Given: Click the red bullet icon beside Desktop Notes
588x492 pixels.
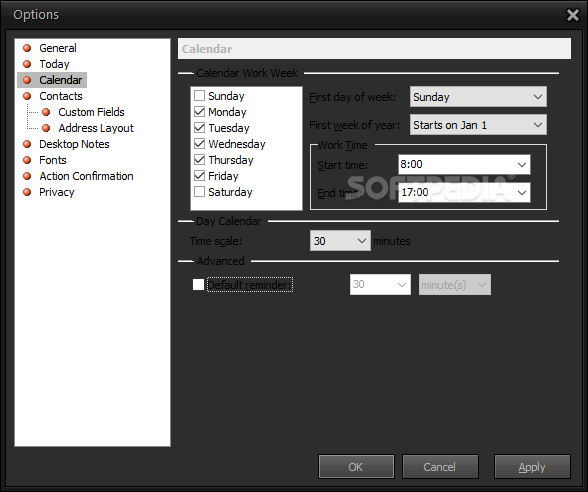Looking at the screenshot, I should pyautogui.click(x=27, y=144).
